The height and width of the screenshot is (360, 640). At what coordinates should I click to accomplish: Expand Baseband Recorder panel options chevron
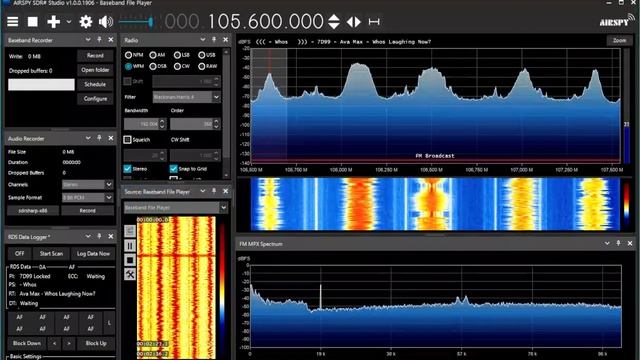[x=88, y=40]
